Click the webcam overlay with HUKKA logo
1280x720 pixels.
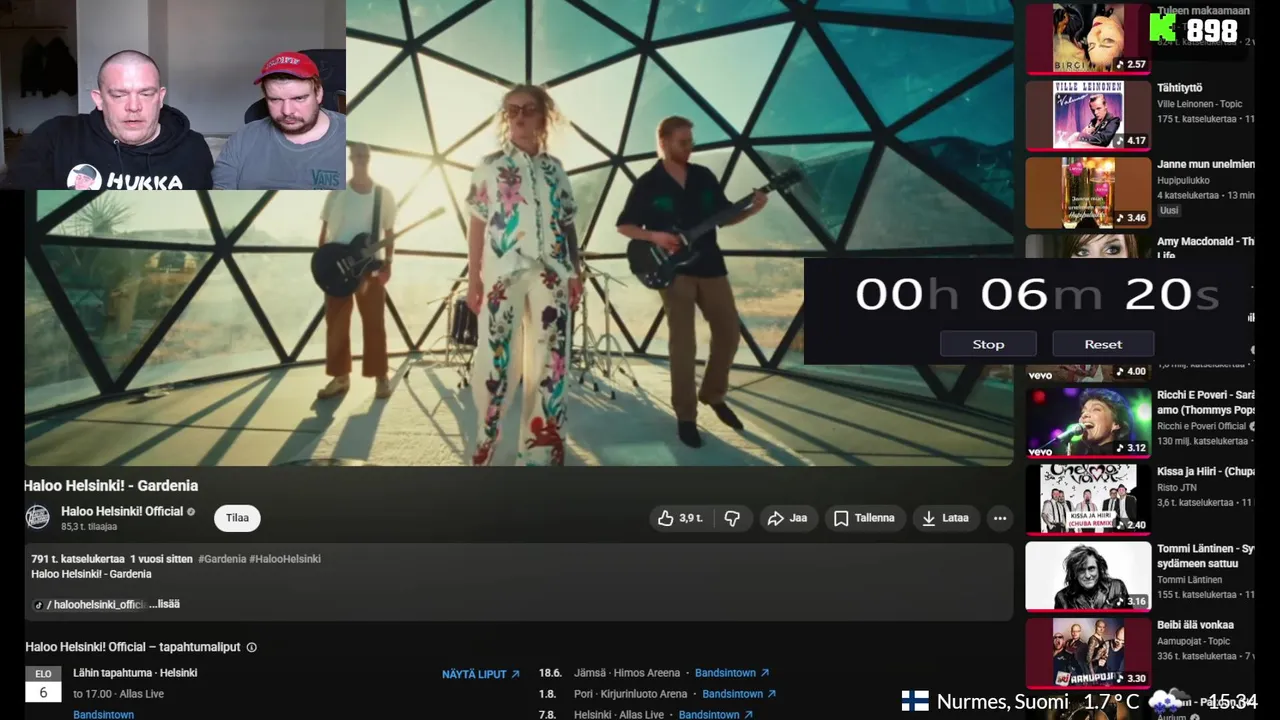[173, 95]
